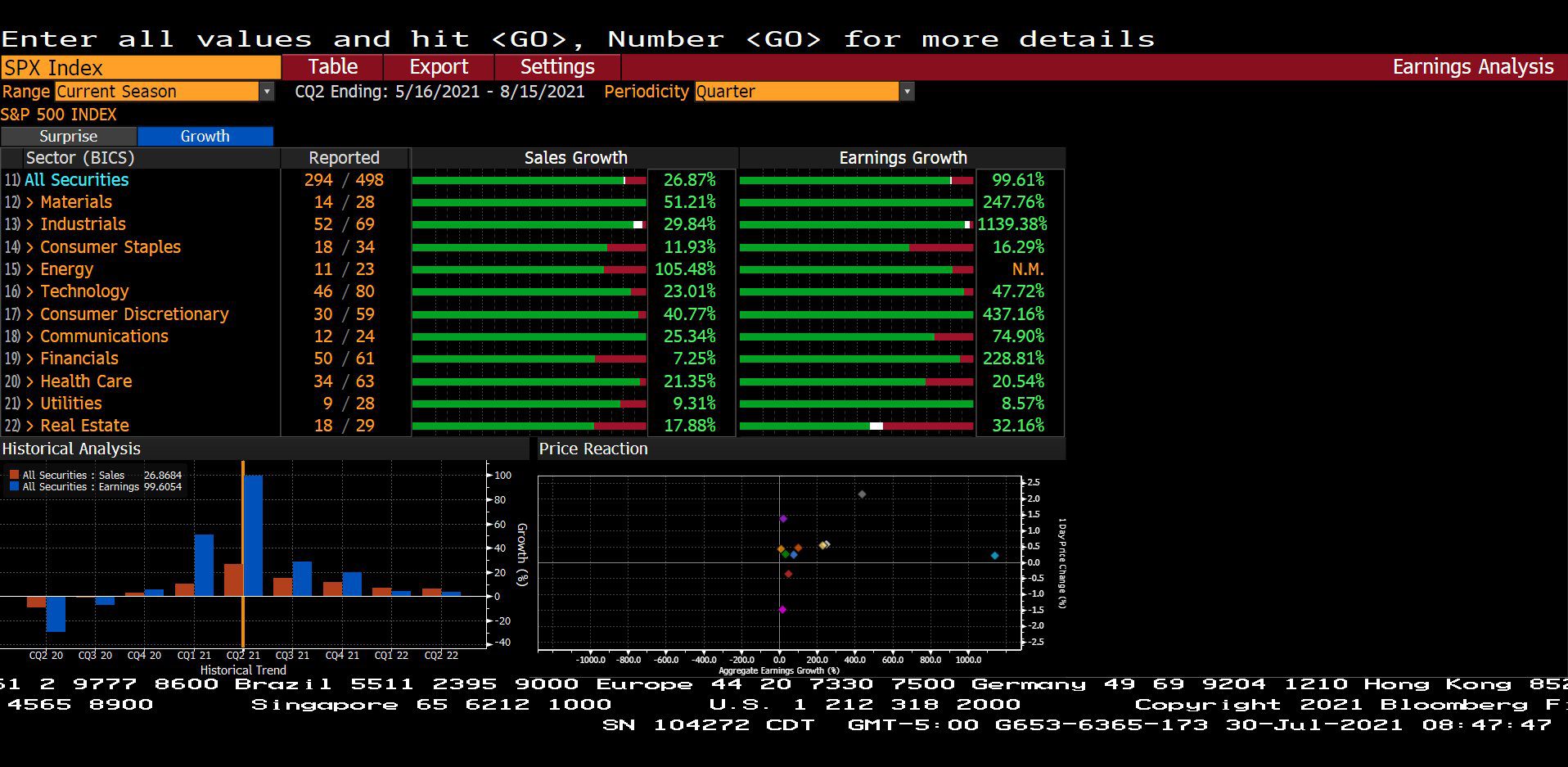Open the Table menu
This screenshot has height=767, width=1568.
tap(333, 67)
